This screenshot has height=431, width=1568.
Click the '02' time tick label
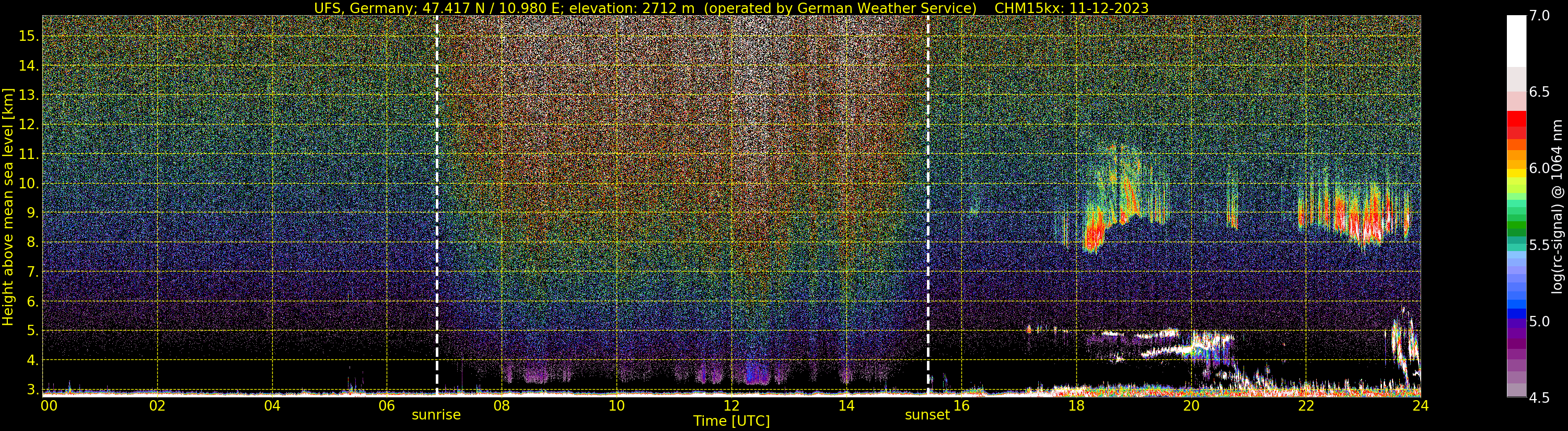click(158, 405)
